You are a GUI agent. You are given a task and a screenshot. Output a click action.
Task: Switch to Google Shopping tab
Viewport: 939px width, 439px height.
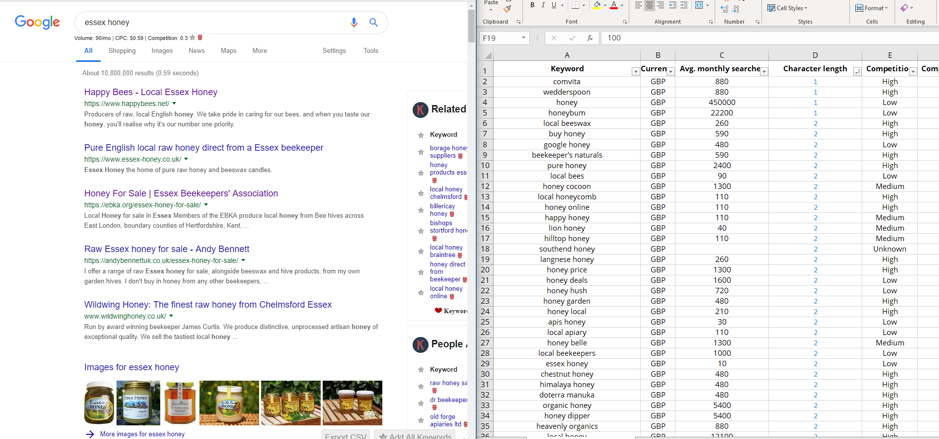(x=122, y=51)
